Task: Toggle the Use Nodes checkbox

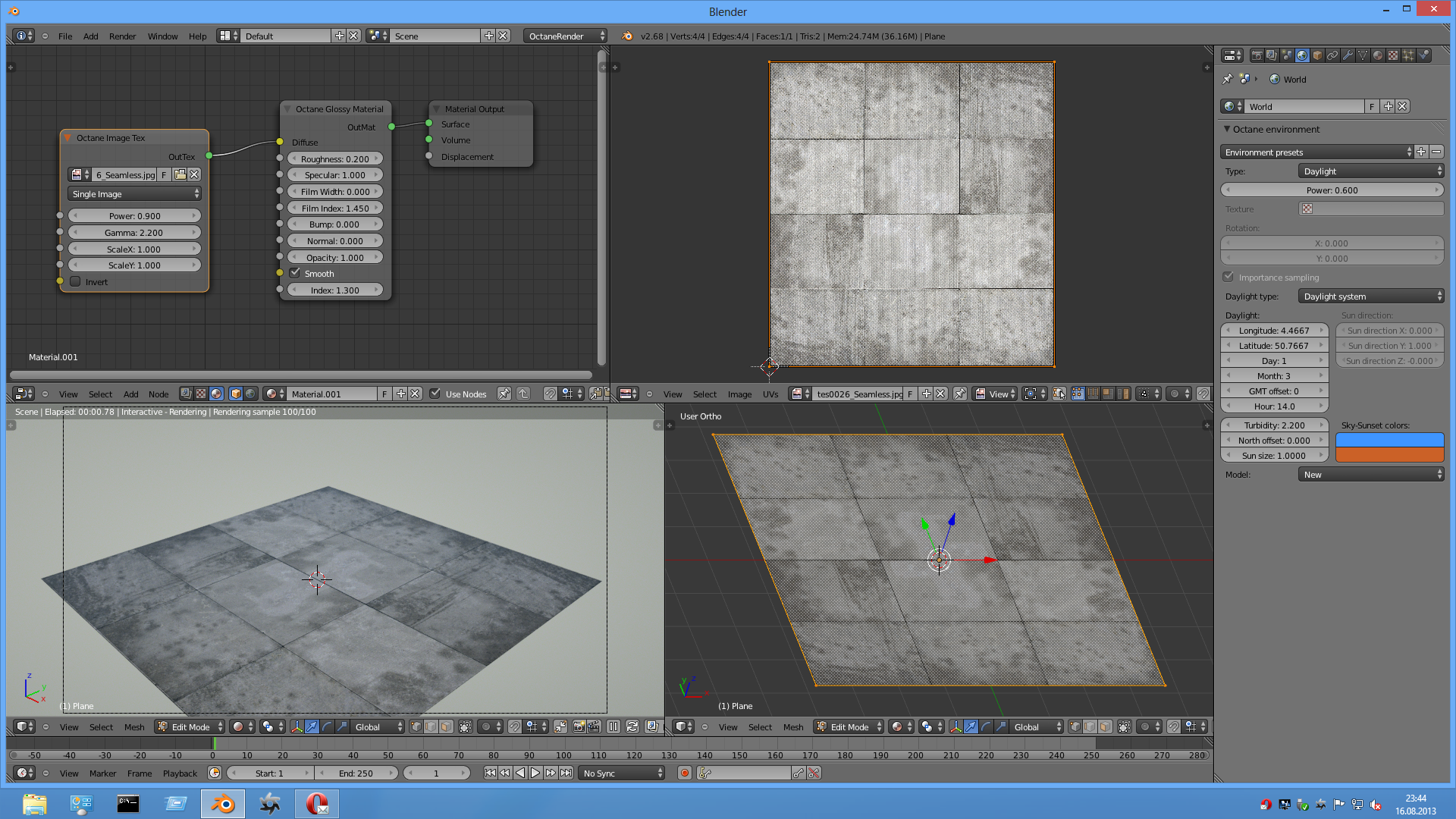Action: pyautogui.click(x=435, y=394)
